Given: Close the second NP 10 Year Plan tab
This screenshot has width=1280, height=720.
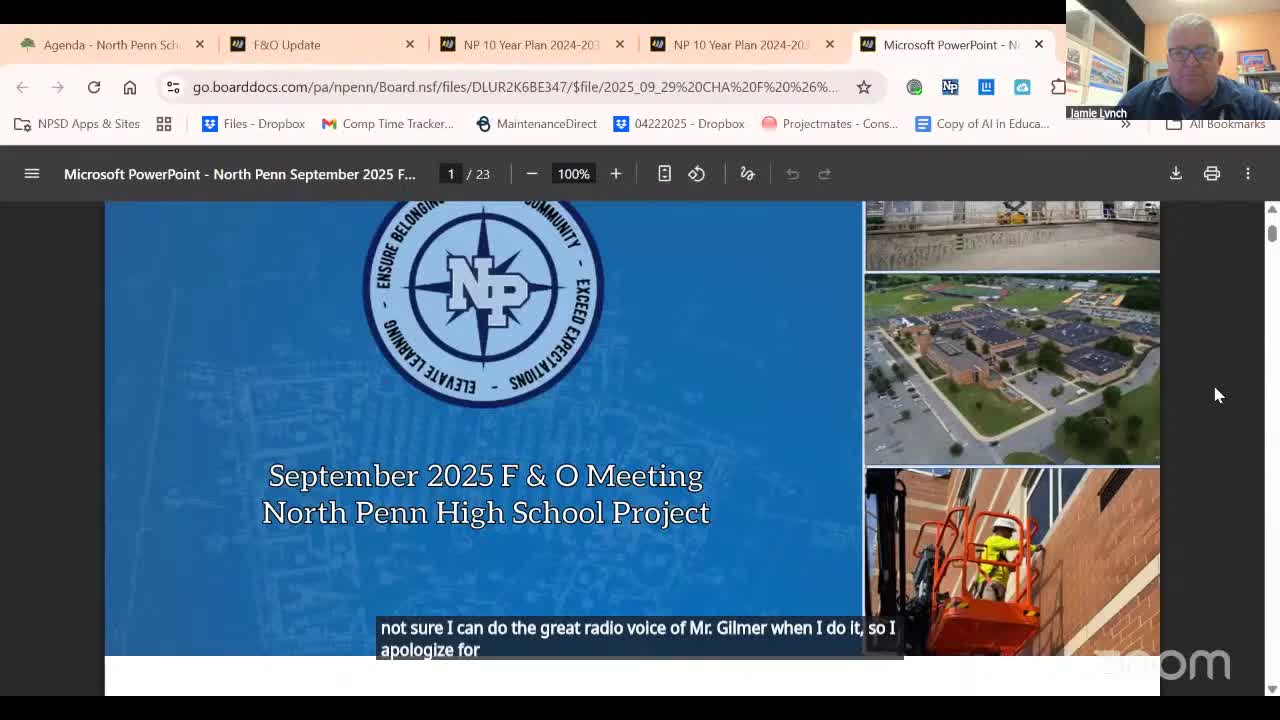Looking at the screenshot, I should pyautogui.click(x=830, y=45).
